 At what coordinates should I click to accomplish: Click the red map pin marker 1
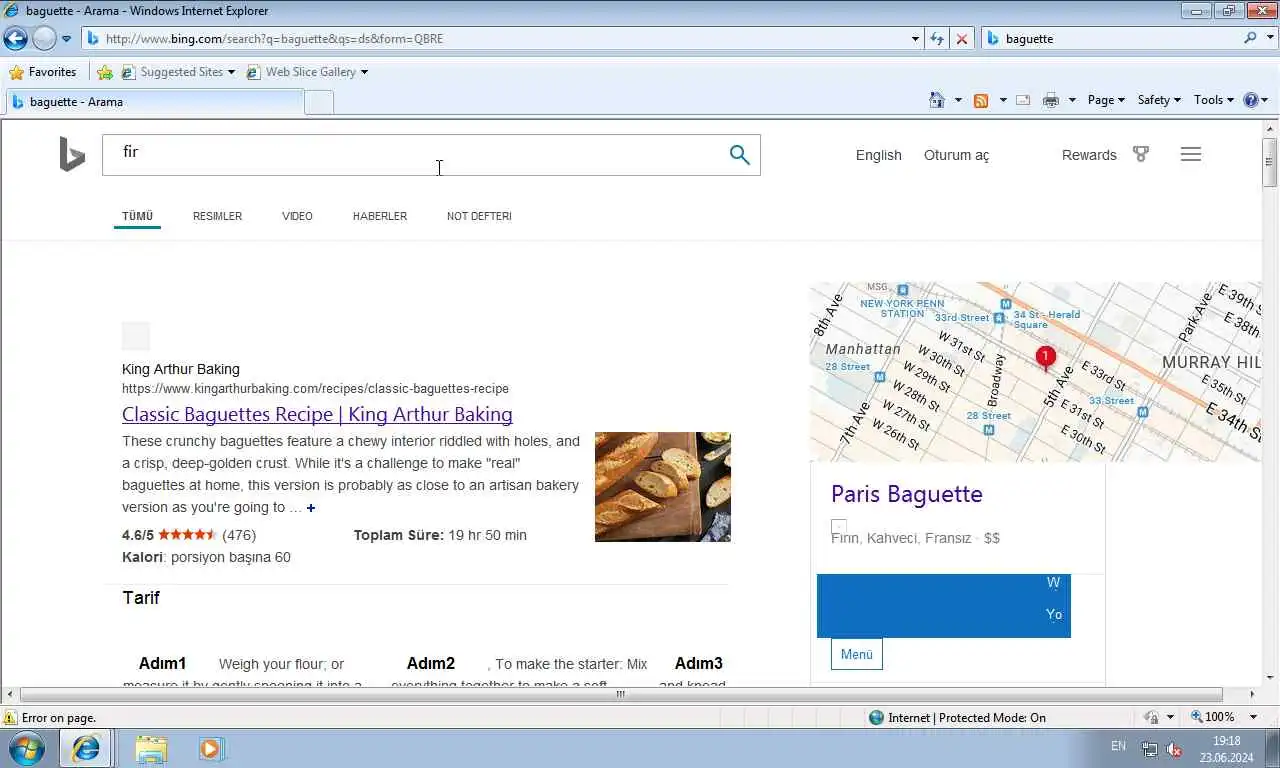tap(1045, 358)
